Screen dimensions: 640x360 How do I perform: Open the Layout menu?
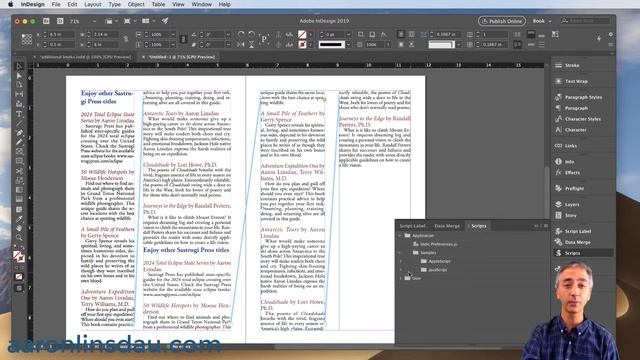coord(93,4)
